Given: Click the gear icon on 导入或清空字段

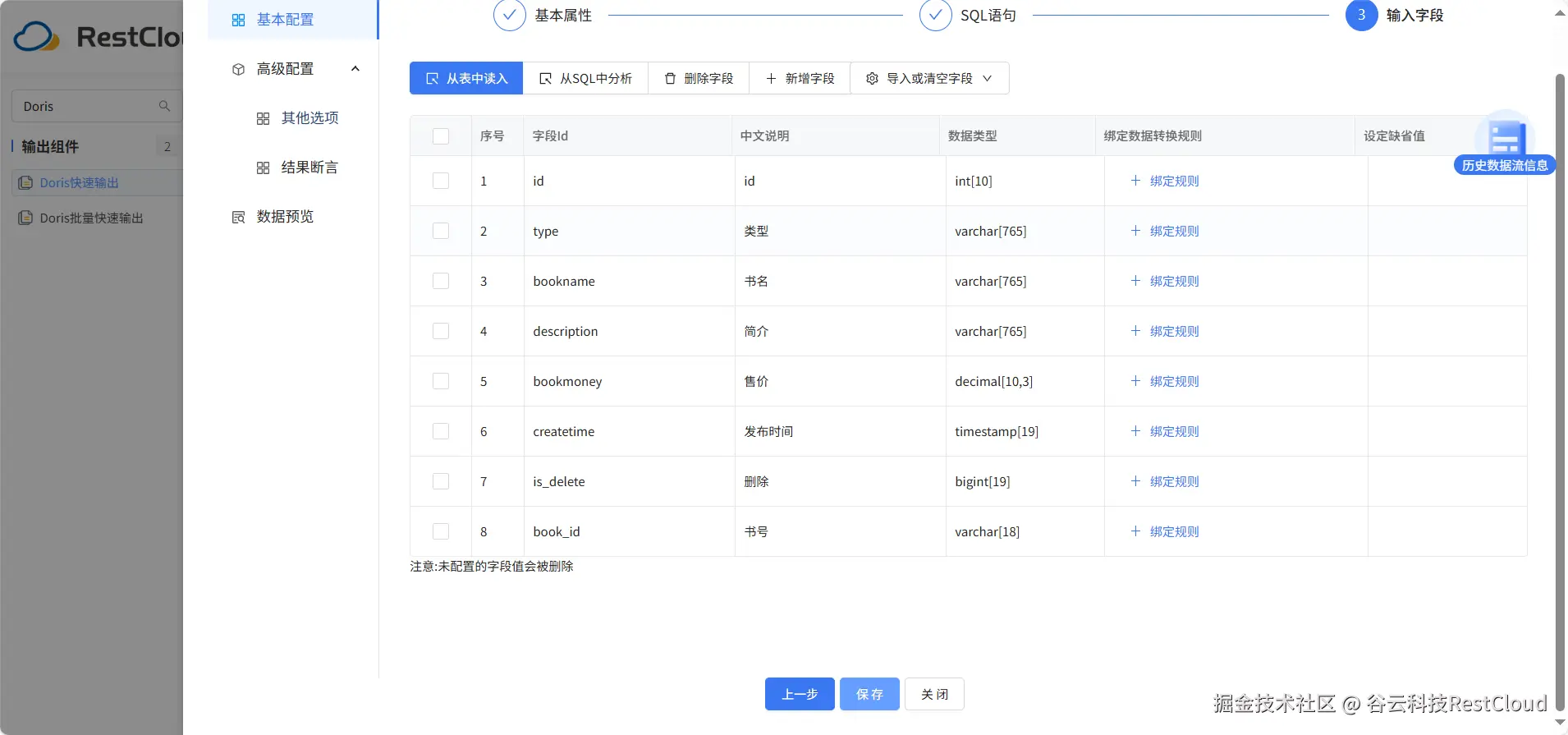Looking at the screenshot, I should coord(872,78).
